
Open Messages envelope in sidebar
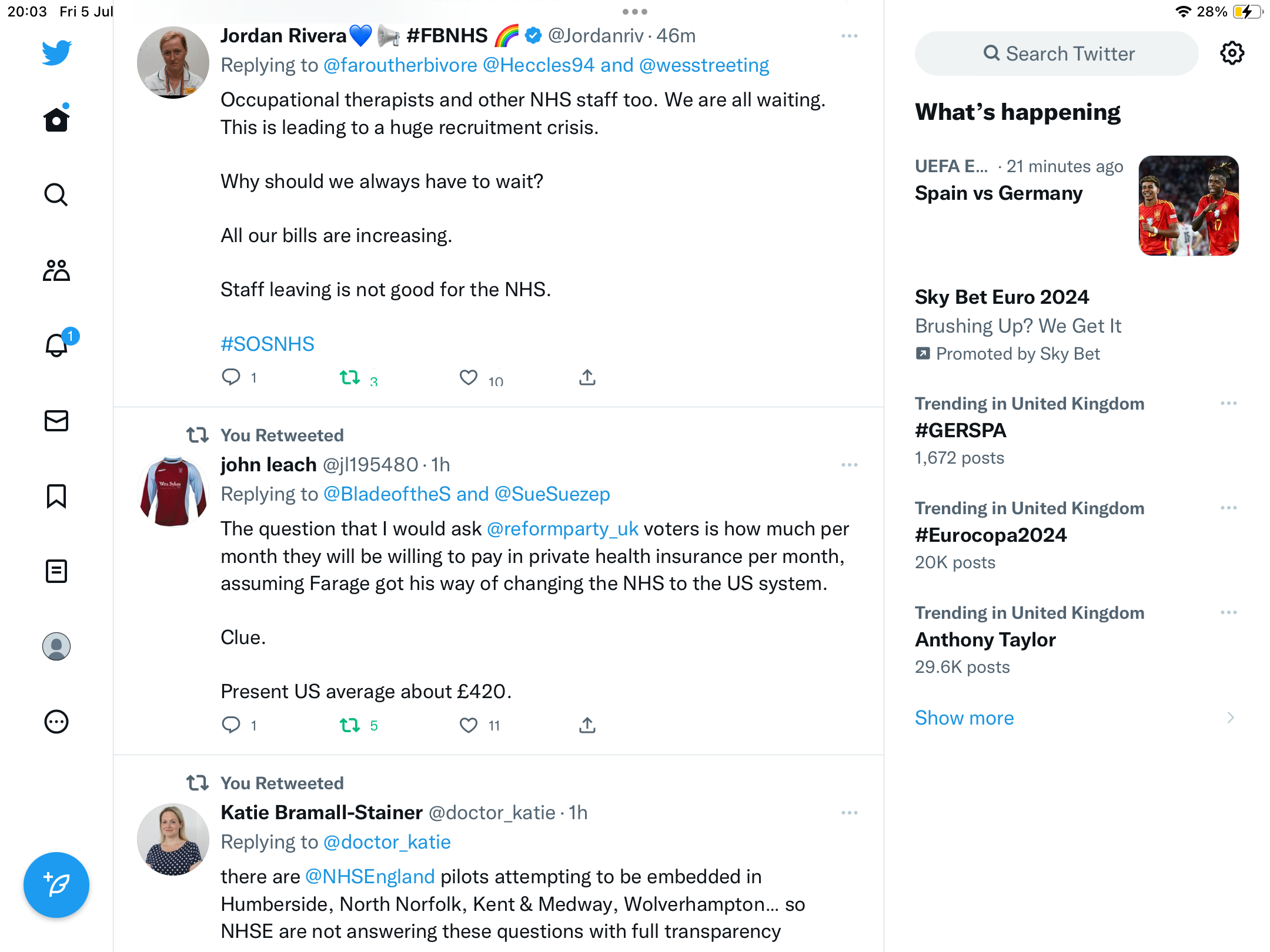[56, 421]
